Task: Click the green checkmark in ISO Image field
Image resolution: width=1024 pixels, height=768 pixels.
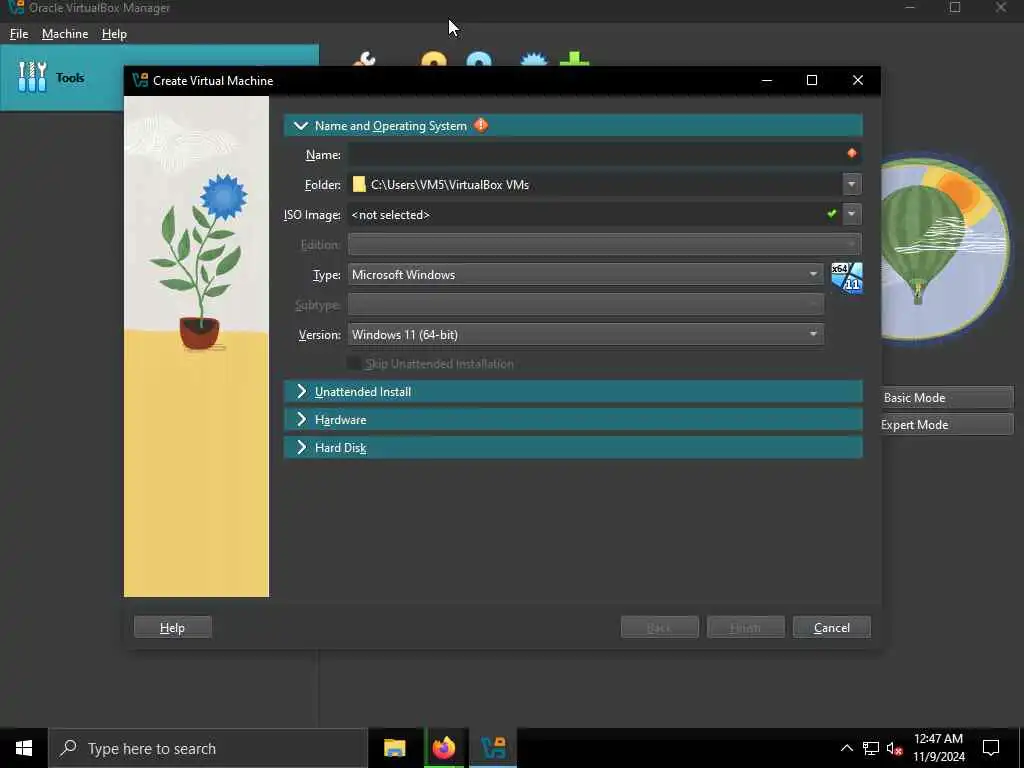Action: click(x=831, y=214)
